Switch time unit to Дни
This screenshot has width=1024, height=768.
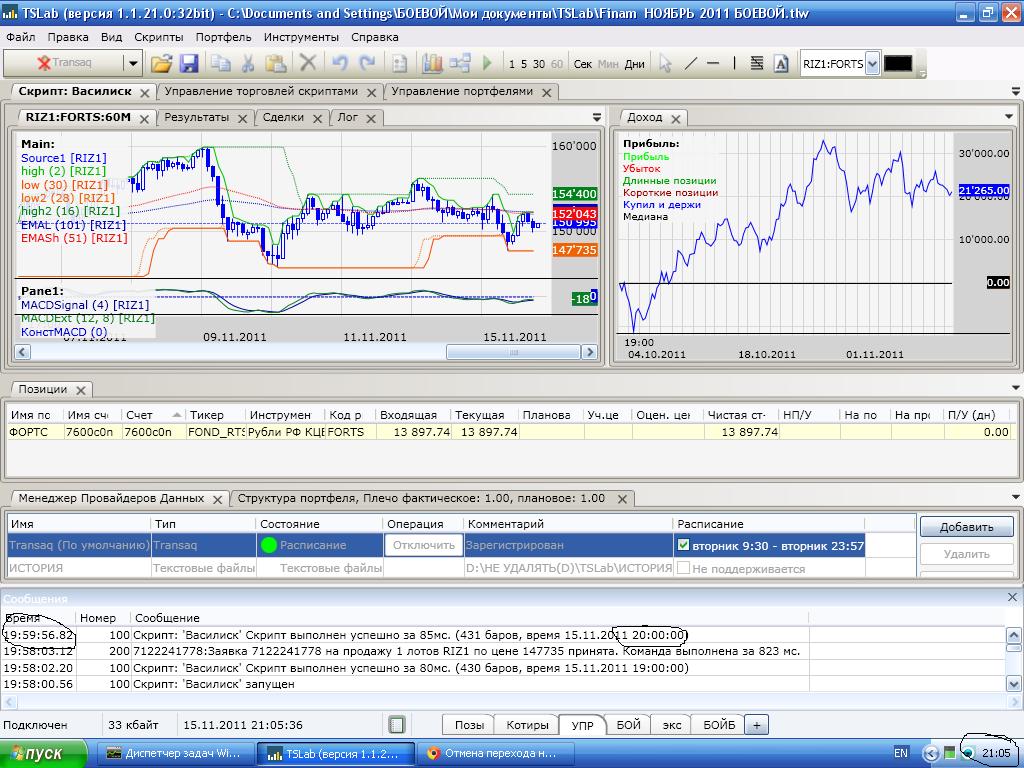(634, 64)
